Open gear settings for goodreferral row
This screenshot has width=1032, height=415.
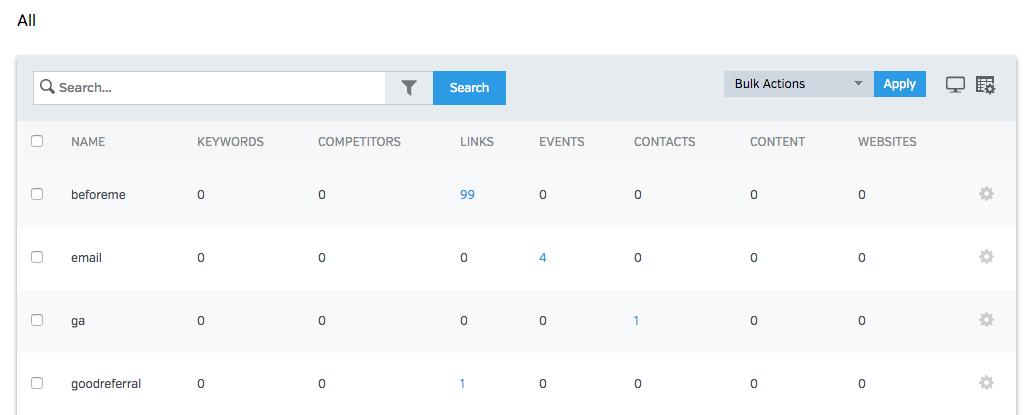(986, 383)
